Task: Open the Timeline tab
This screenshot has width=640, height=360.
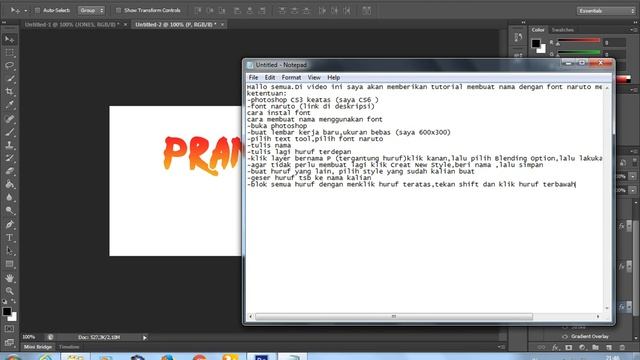Action: click(69, 347)
